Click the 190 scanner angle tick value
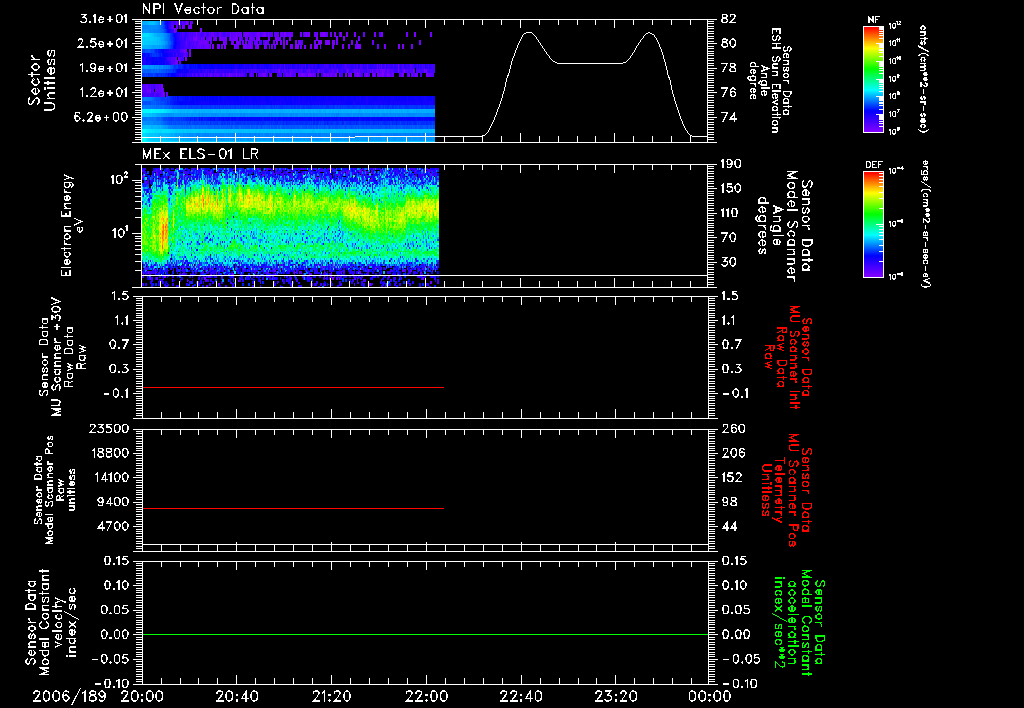Viewport: 1024px width, 708px height. point(733,164)
